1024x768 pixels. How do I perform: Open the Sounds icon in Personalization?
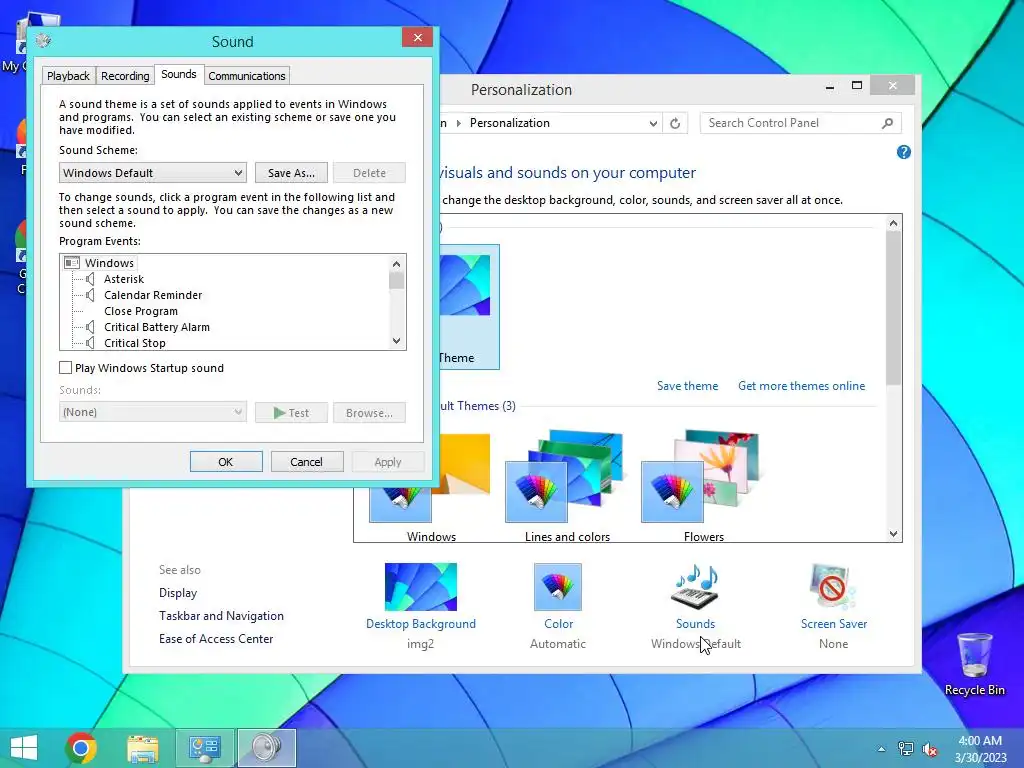[x=696, y=586]
